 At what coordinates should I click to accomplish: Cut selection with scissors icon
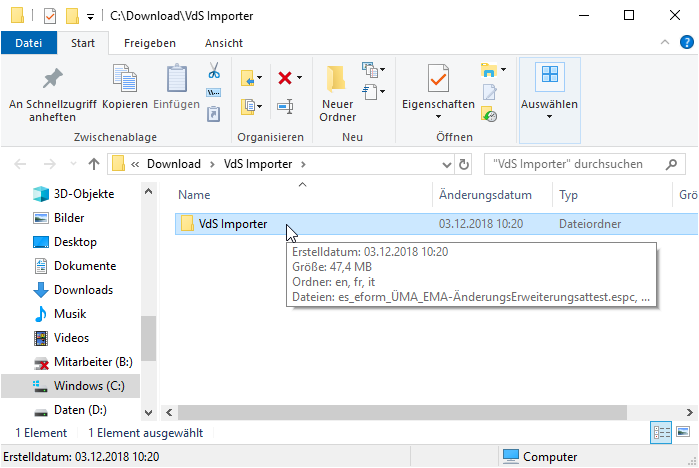(x=214, y=70)
